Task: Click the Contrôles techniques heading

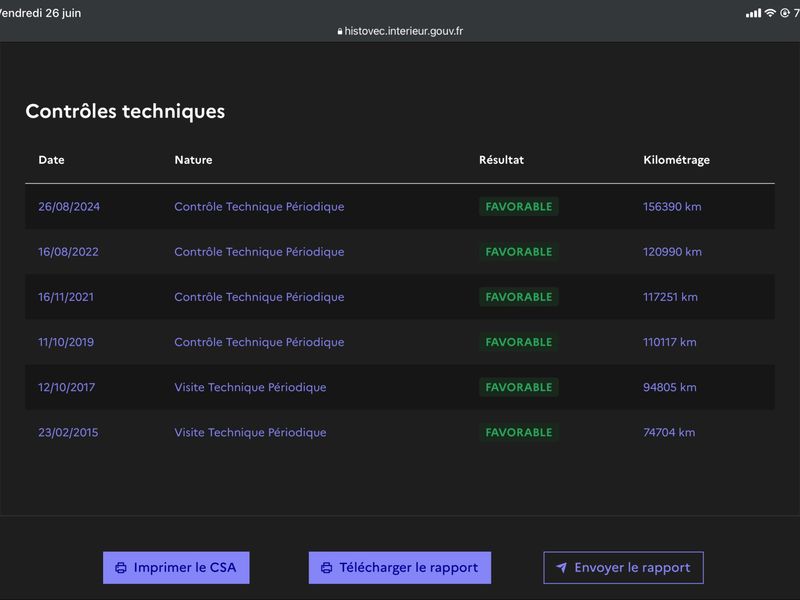Action: pos(125,111)
